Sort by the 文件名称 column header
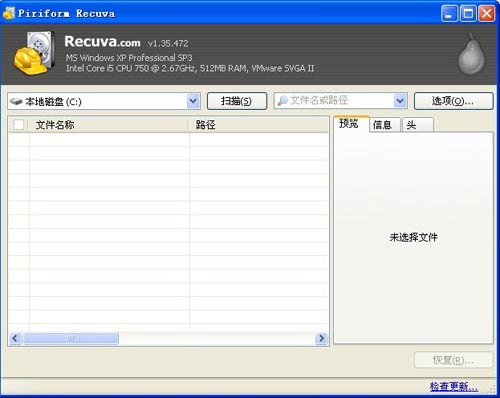The image size is (500, 398). click(109, 125)
